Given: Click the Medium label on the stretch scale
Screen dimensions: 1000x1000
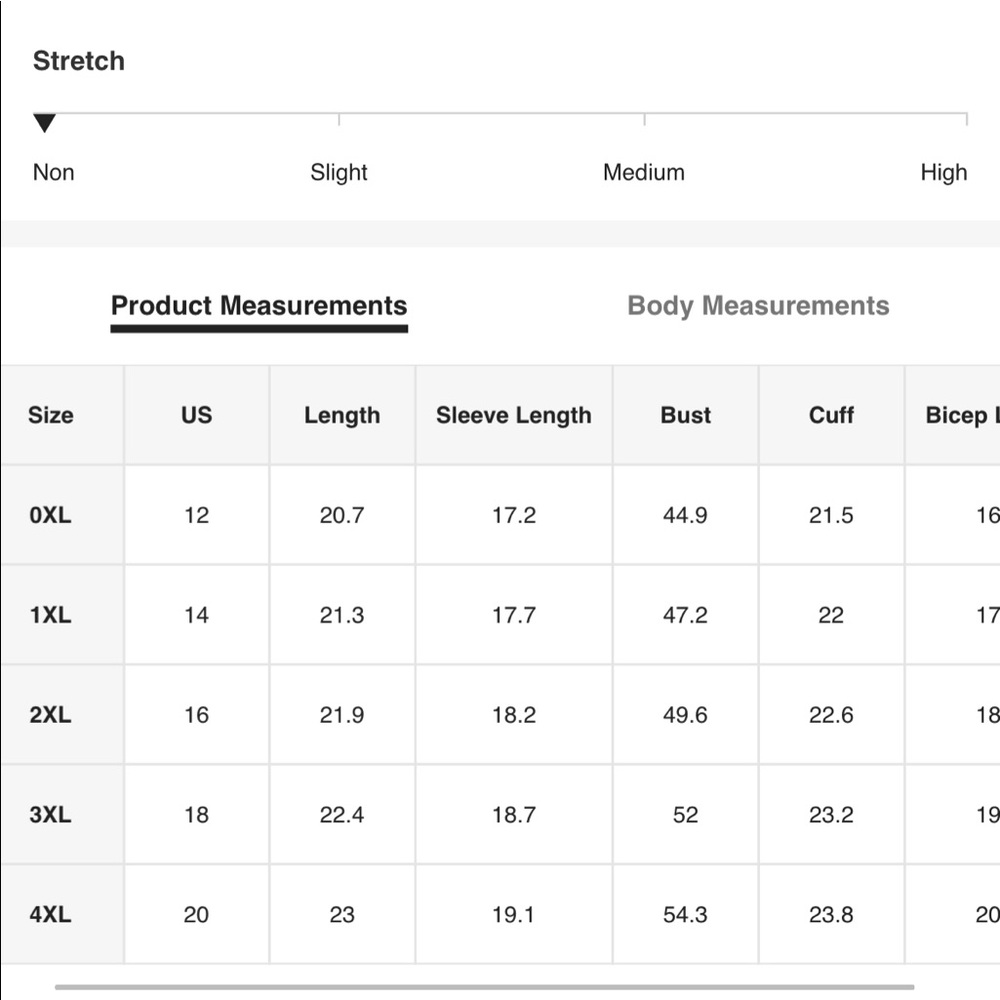Looking at the screenshot, I should coord(643,172).
